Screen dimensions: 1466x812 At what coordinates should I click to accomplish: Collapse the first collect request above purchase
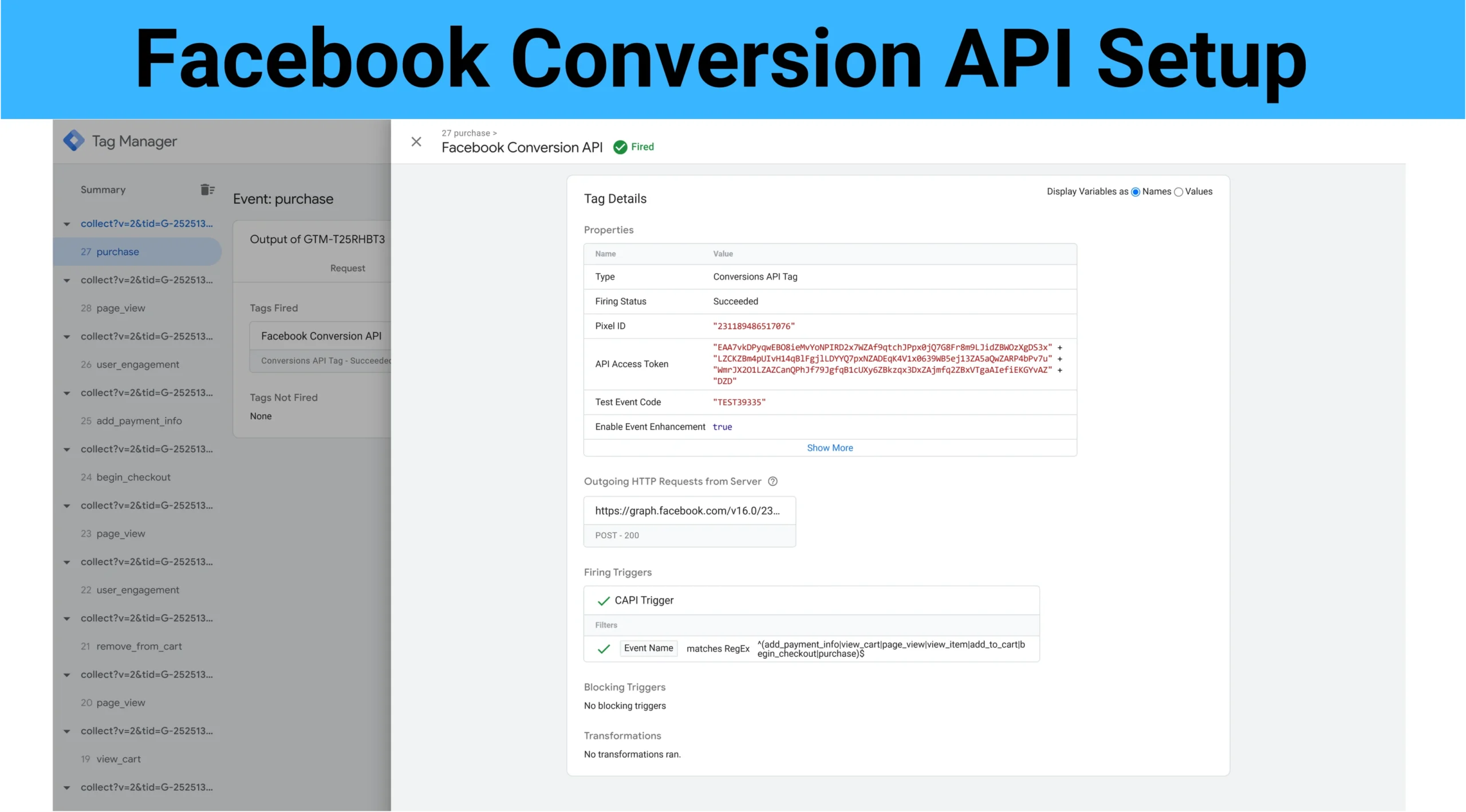point(67,224)
